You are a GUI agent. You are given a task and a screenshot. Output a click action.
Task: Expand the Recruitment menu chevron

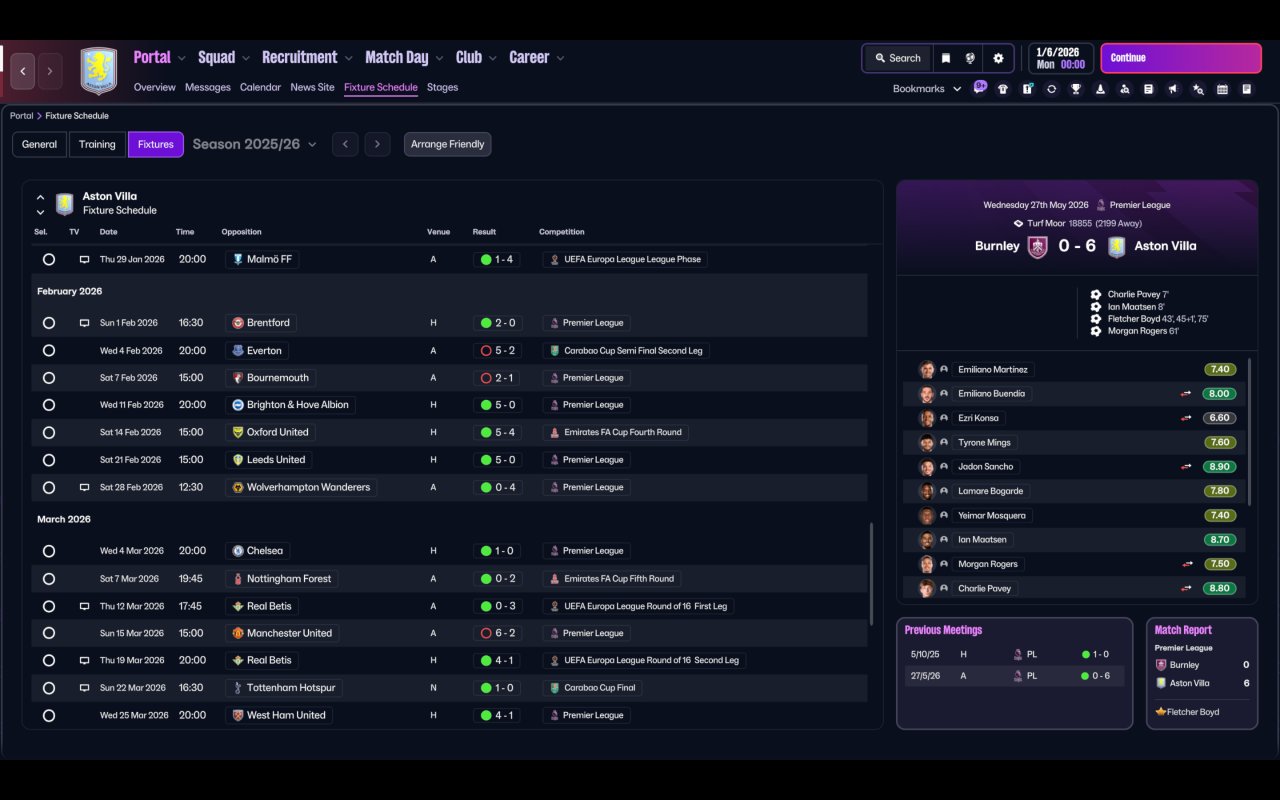click(349, 58)
